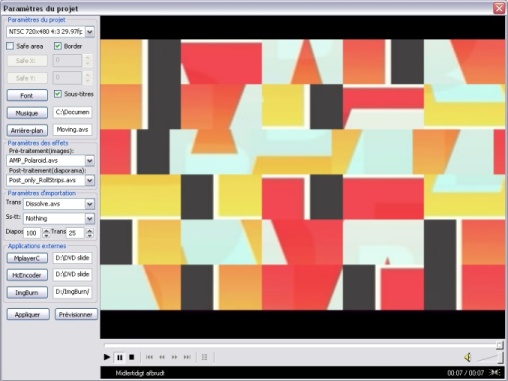Image resolution: width=508 pixels, height=381 pixels.
Task: Enable the Safe area checkbox
Action: (10, 46)
